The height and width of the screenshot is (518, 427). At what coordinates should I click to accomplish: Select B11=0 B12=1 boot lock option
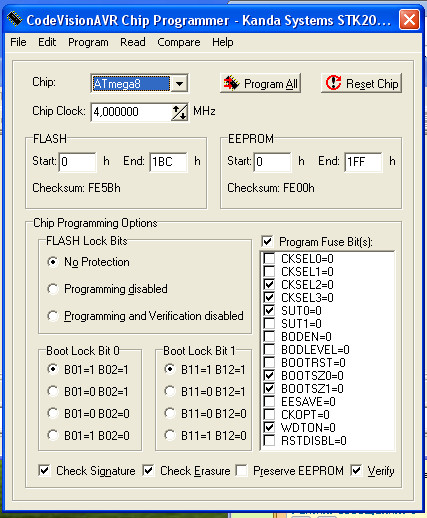(x=170, y=391)
